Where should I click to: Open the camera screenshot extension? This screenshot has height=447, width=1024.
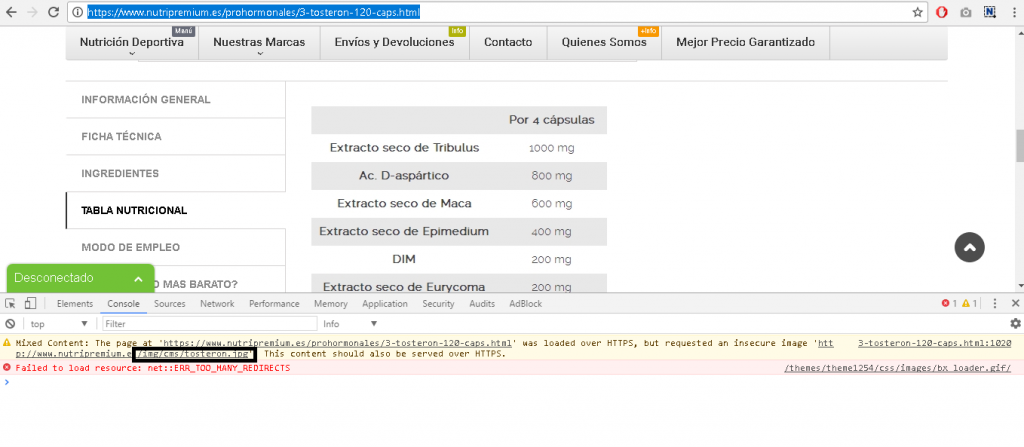click(965, 12)
